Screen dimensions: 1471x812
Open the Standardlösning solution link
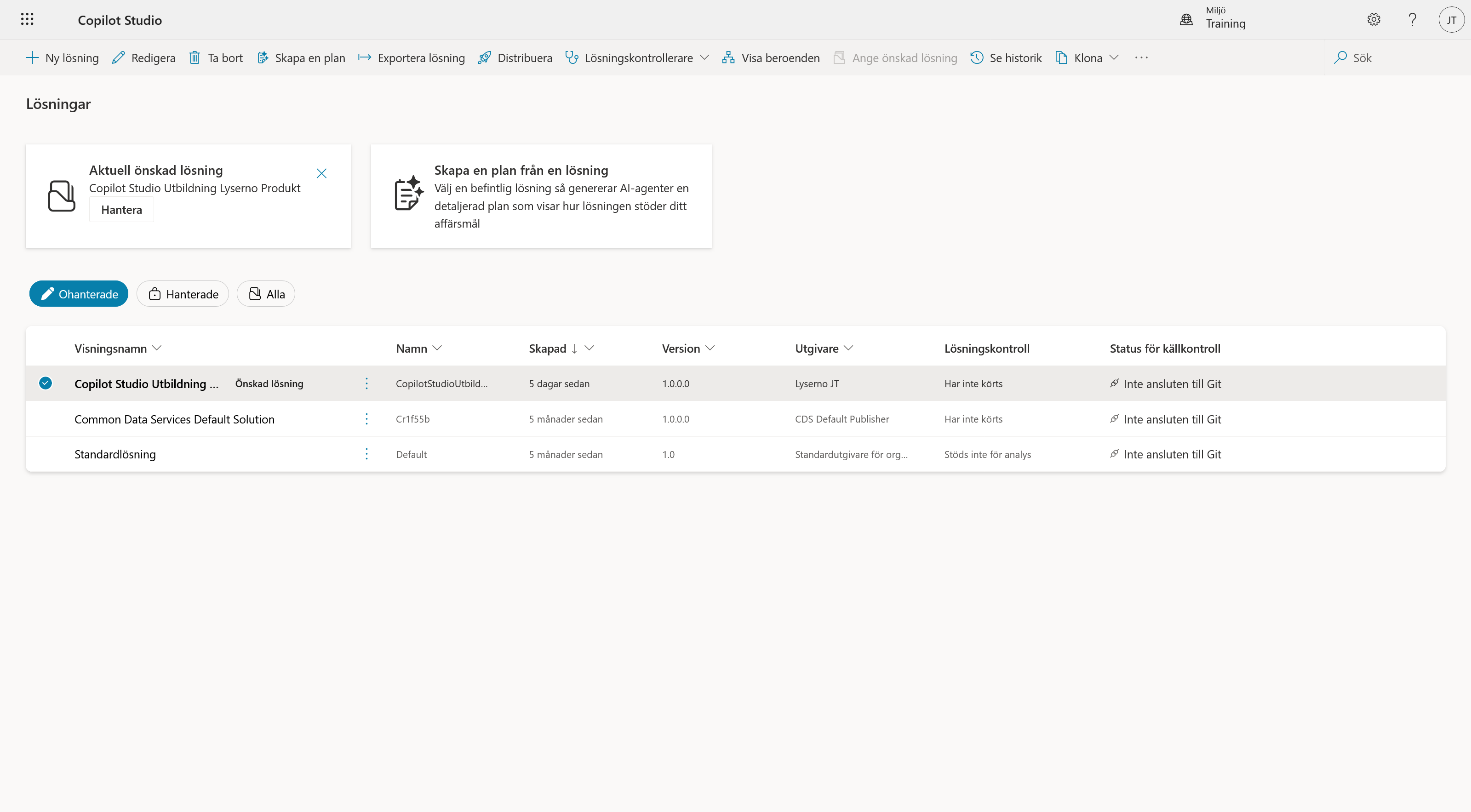tap(115, 454)
